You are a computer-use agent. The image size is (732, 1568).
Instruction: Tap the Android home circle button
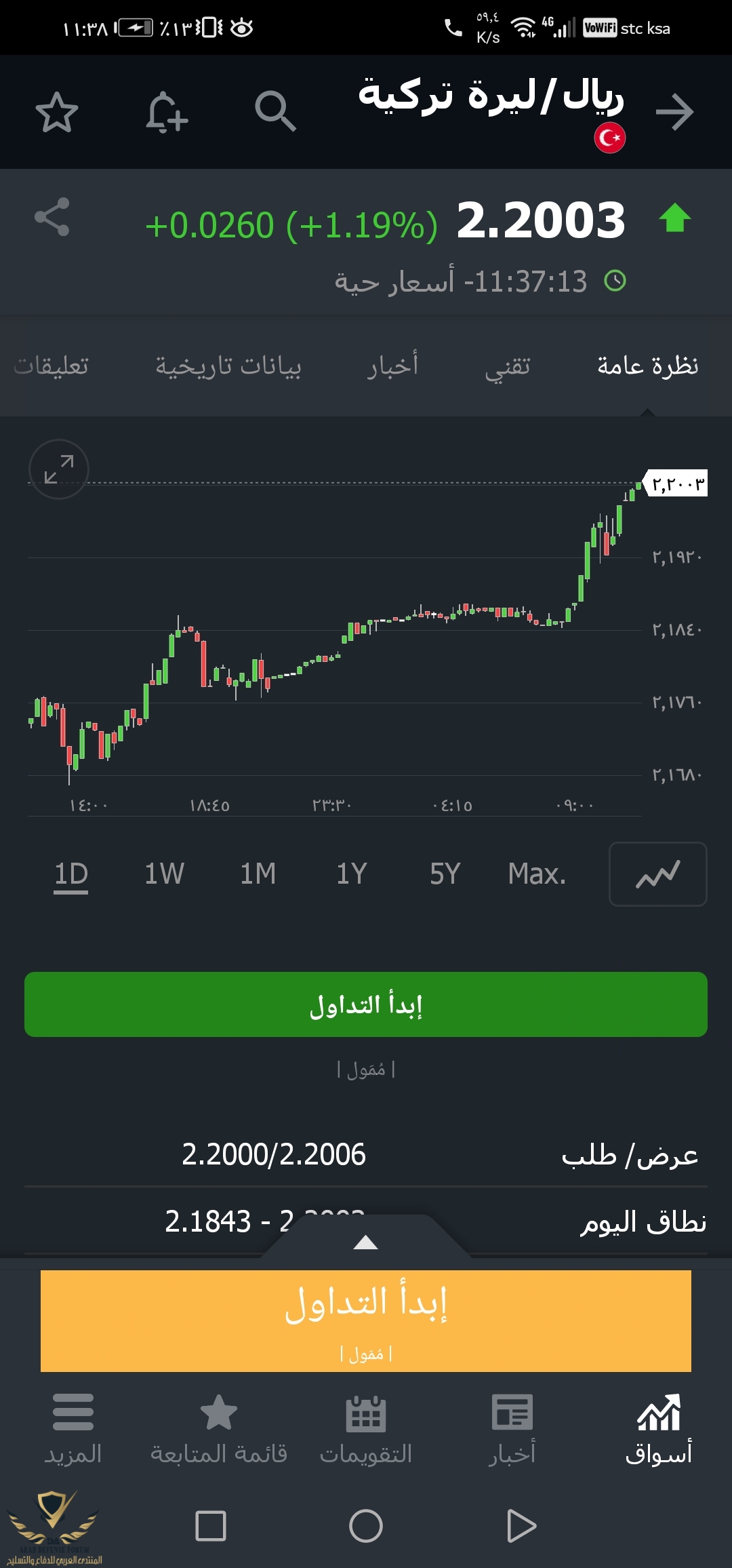coord(366,1526)
